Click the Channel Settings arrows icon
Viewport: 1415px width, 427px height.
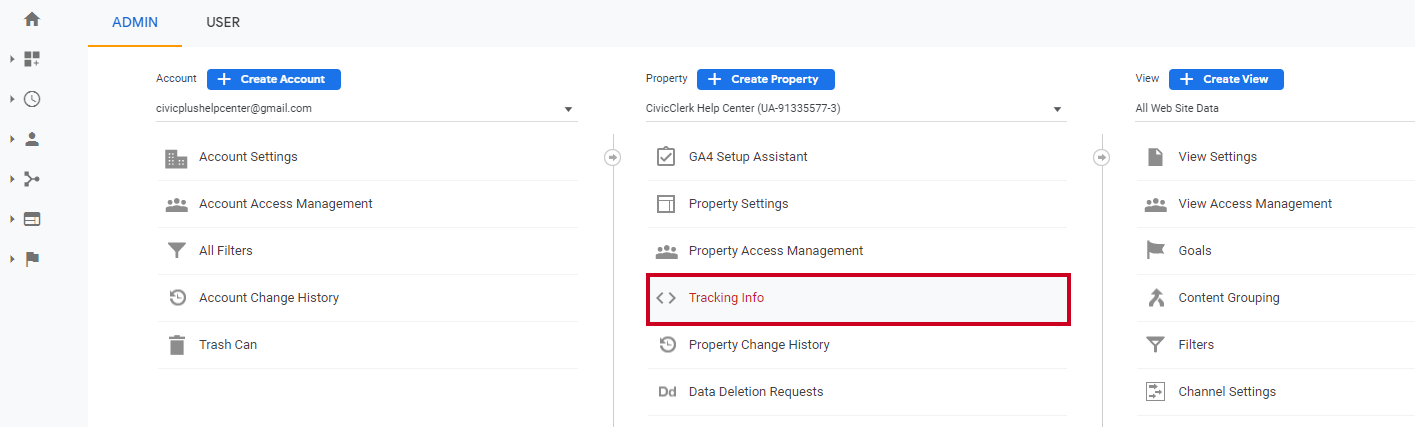click(x=1155, y=392)
